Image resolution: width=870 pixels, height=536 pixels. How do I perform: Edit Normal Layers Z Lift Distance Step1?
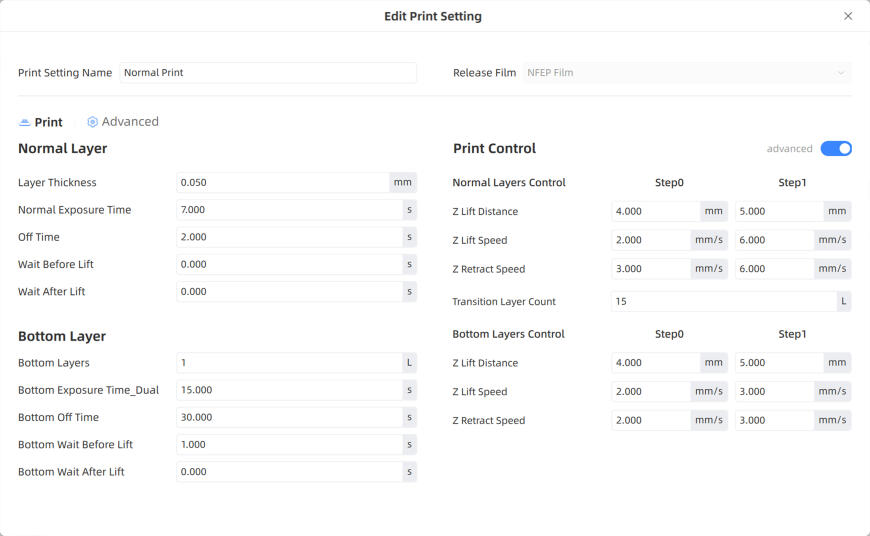click(x=780, y=211)
